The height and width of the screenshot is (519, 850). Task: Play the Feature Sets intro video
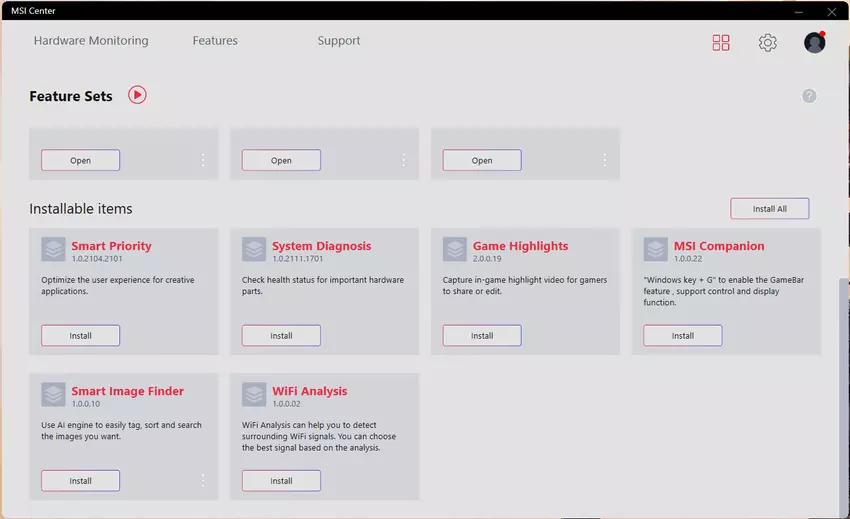point(137,95)
